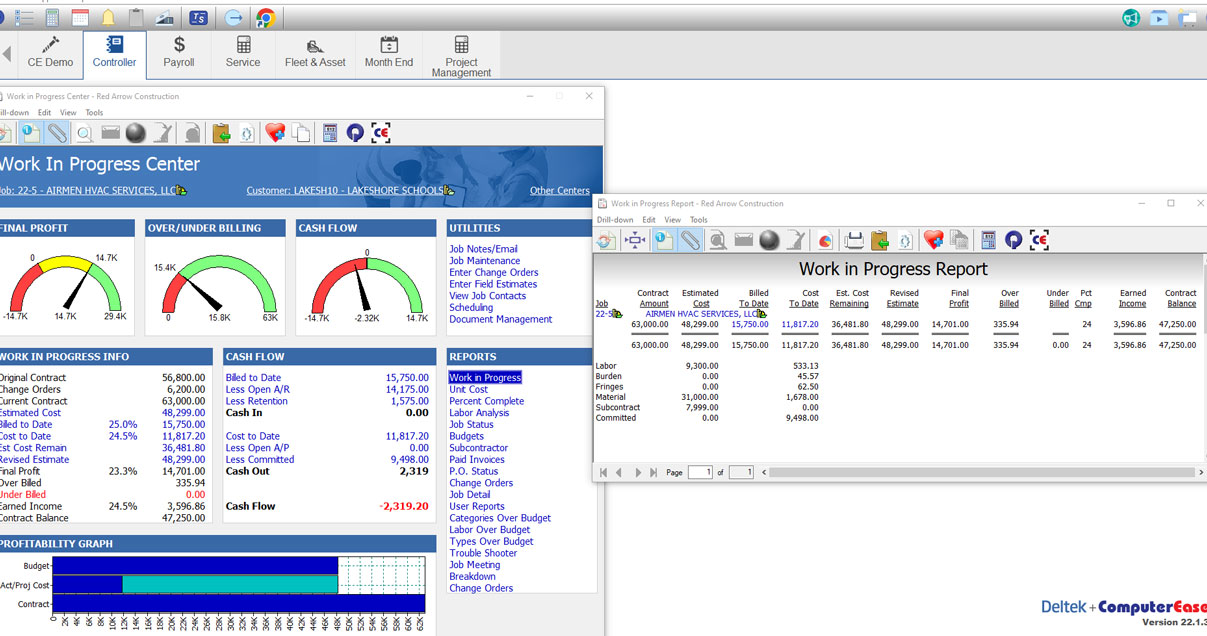The image size is (1207, 636).
Task: Click the heart favorites icon in report toolbar
Action: pos(933,240)
